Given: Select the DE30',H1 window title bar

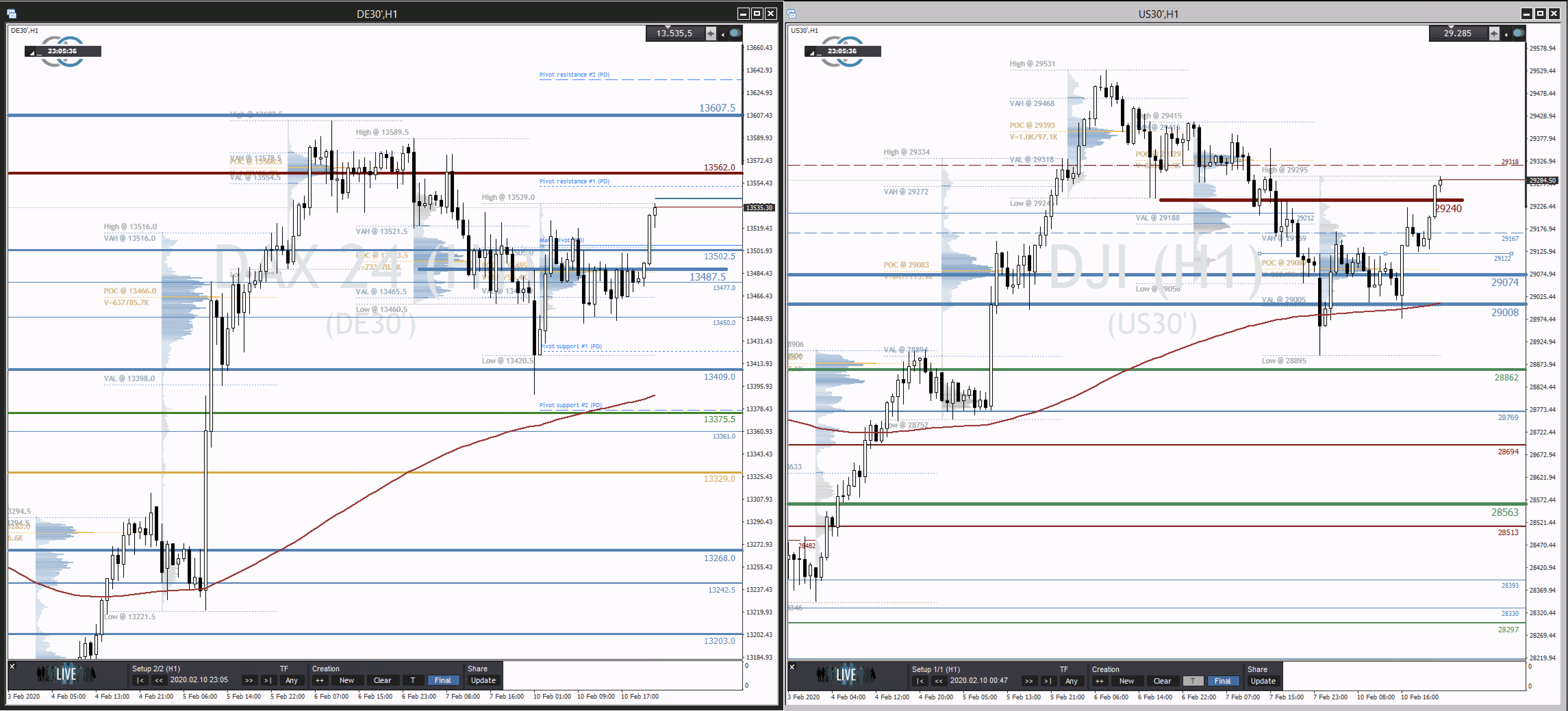Looking at the screenshot, I should coord(377,13).
